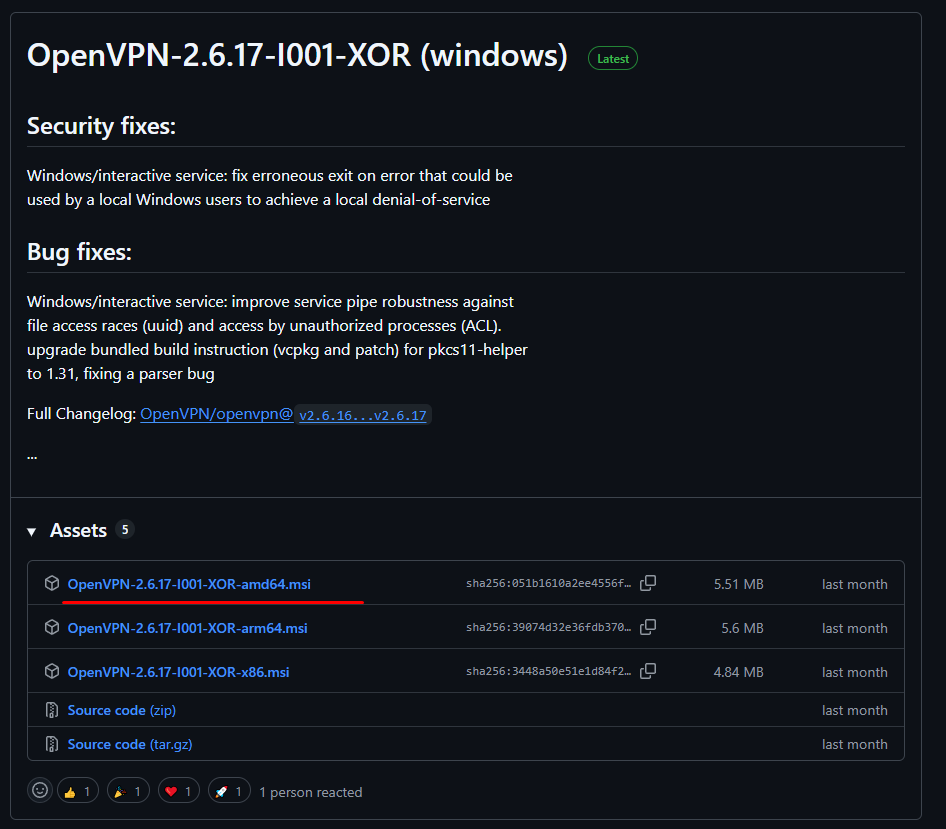Toggle the thumbs up reaction
This screenshot has width=946, height=829.
pos(78,791)
